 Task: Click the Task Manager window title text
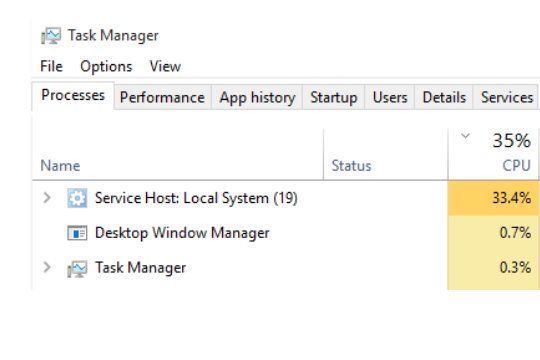113,35
